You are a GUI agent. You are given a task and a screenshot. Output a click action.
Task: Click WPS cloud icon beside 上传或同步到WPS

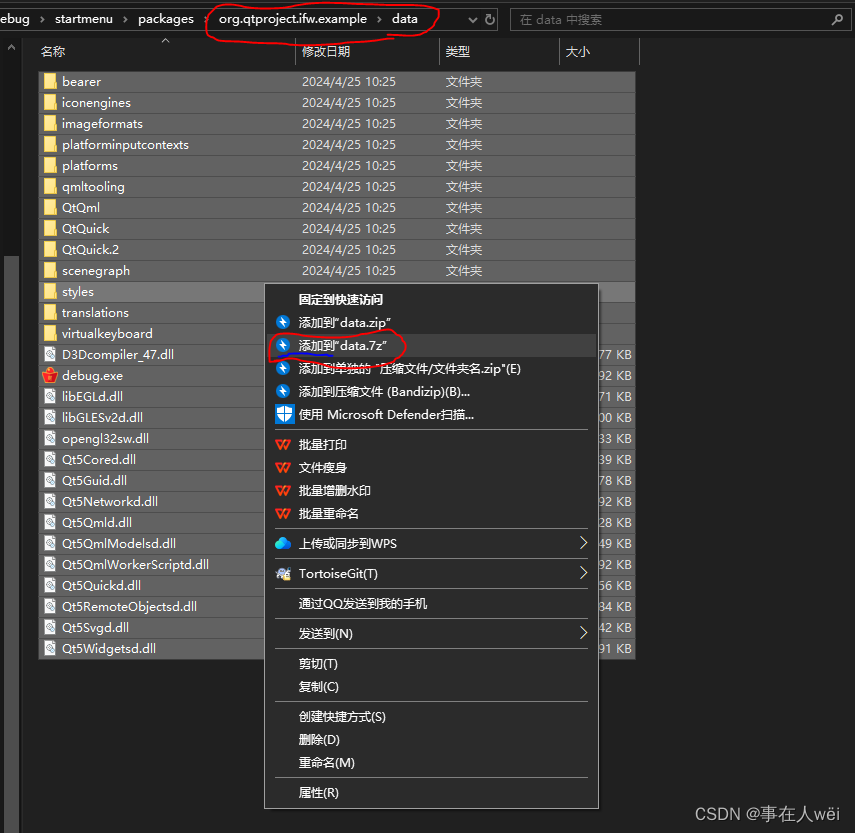click(x=283, y=544)
